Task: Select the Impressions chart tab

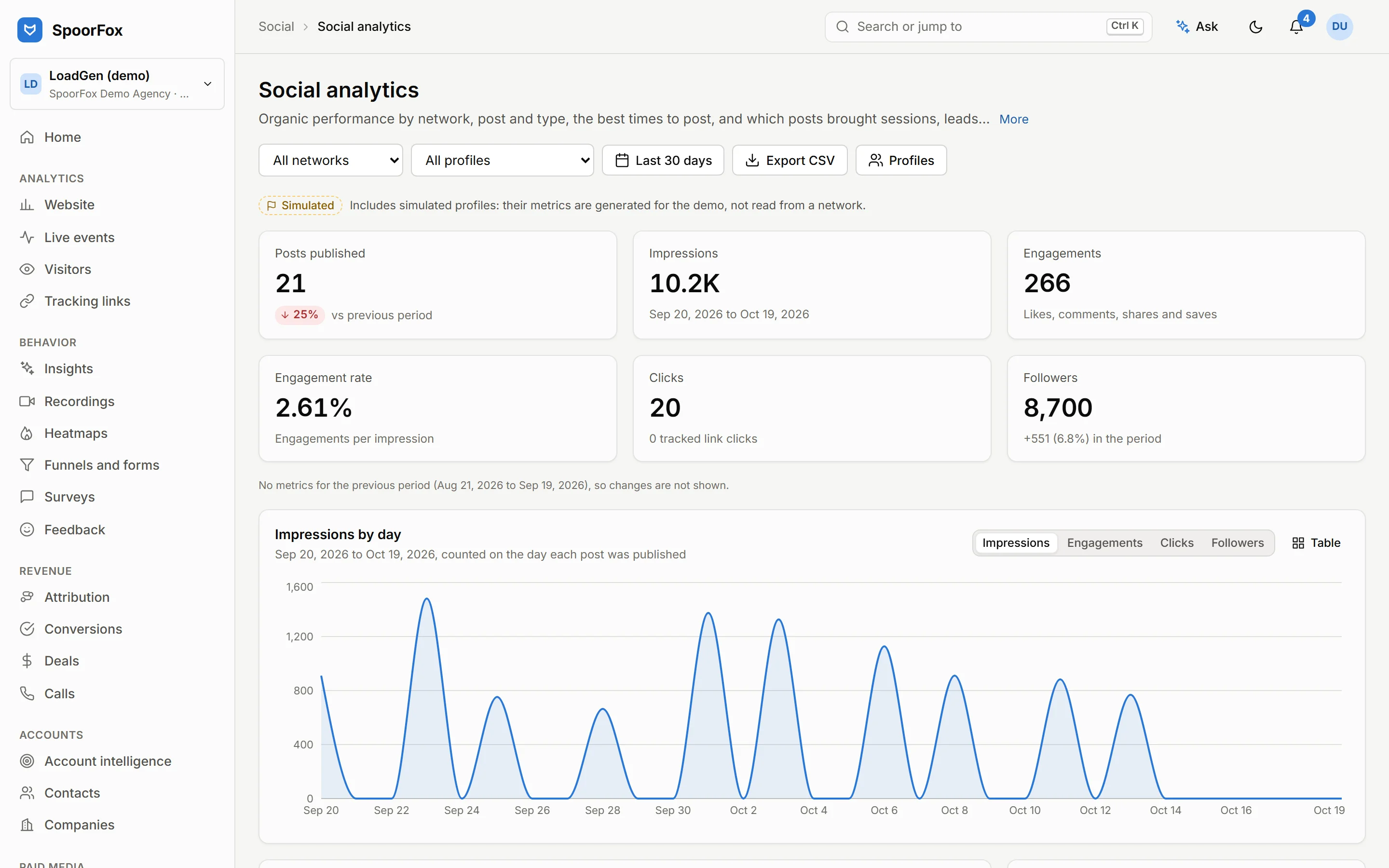Action: (x=1015, y=543)
